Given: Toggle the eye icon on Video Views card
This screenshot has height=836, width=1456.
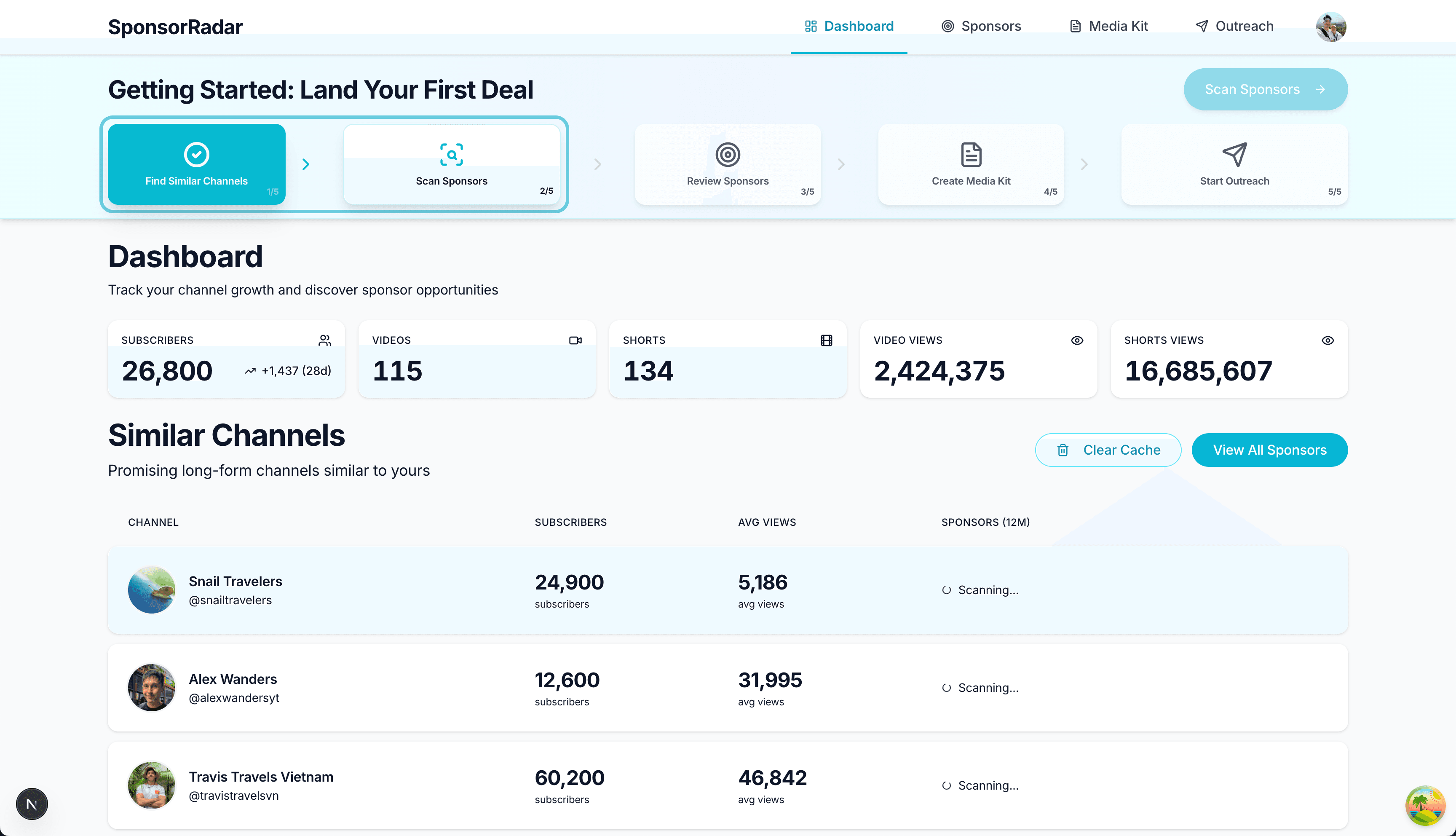Looking at the screenshot, I should (x=1077, y=340).
